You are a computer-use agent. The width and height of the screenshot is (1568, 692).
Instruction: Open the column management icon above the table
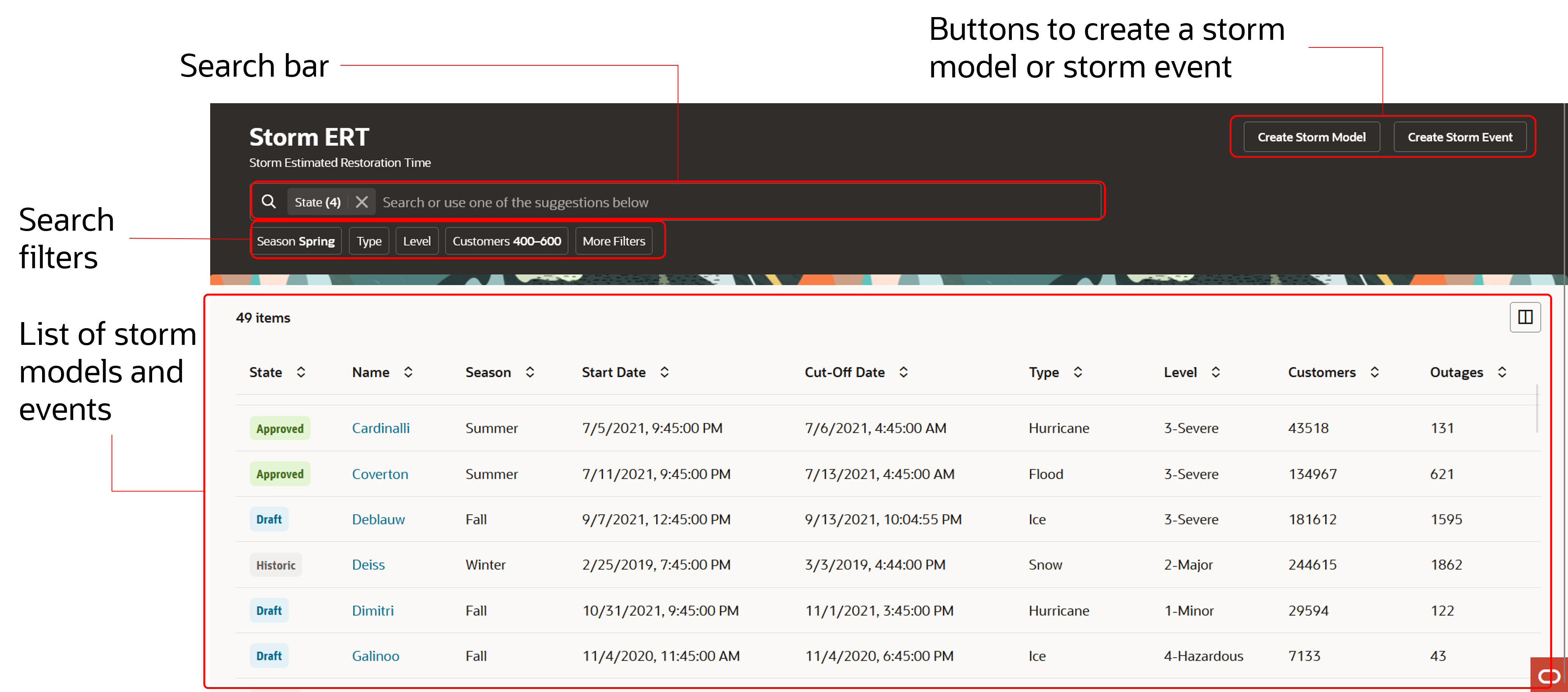coord(1525,316)
